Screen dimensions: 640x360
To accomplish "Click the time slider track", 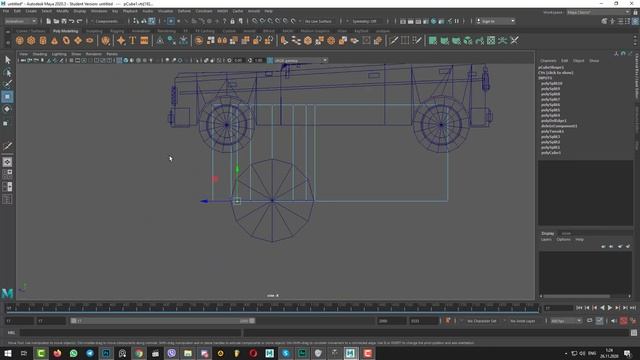I will point(273,308).
